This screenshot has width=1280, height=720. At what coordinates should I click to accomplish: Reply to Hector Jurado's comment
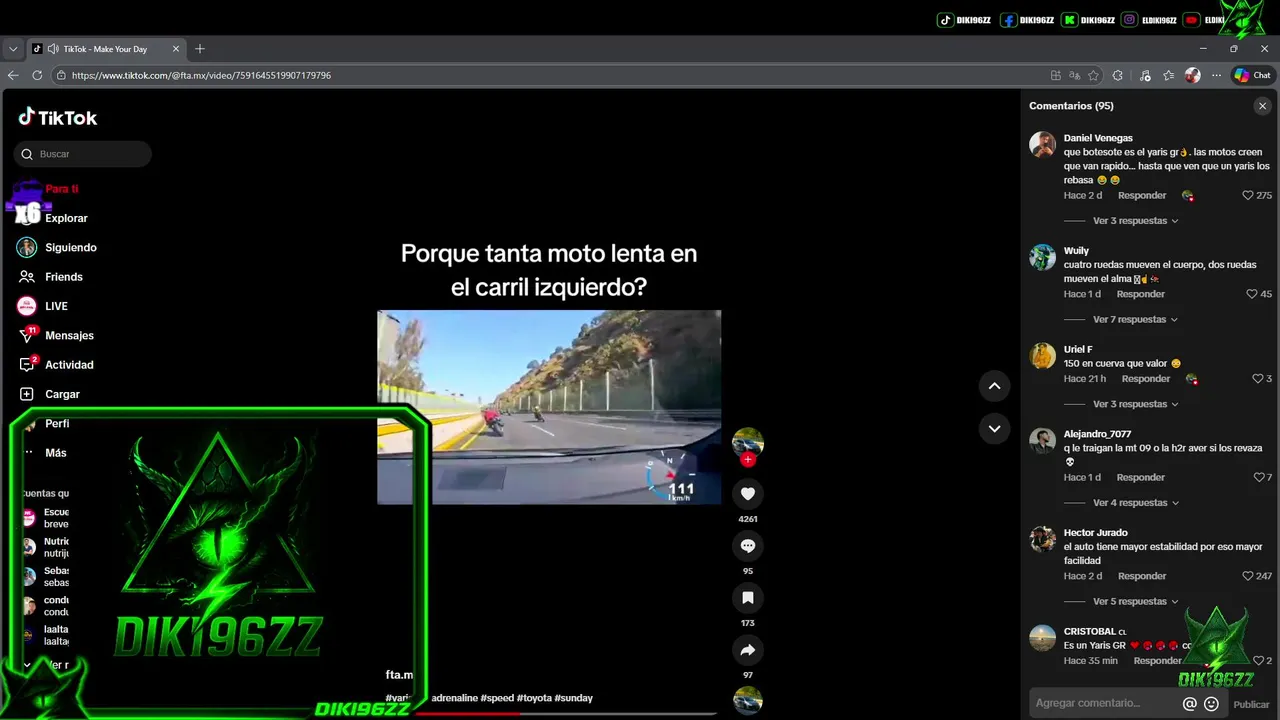[x=1142, y=576]
